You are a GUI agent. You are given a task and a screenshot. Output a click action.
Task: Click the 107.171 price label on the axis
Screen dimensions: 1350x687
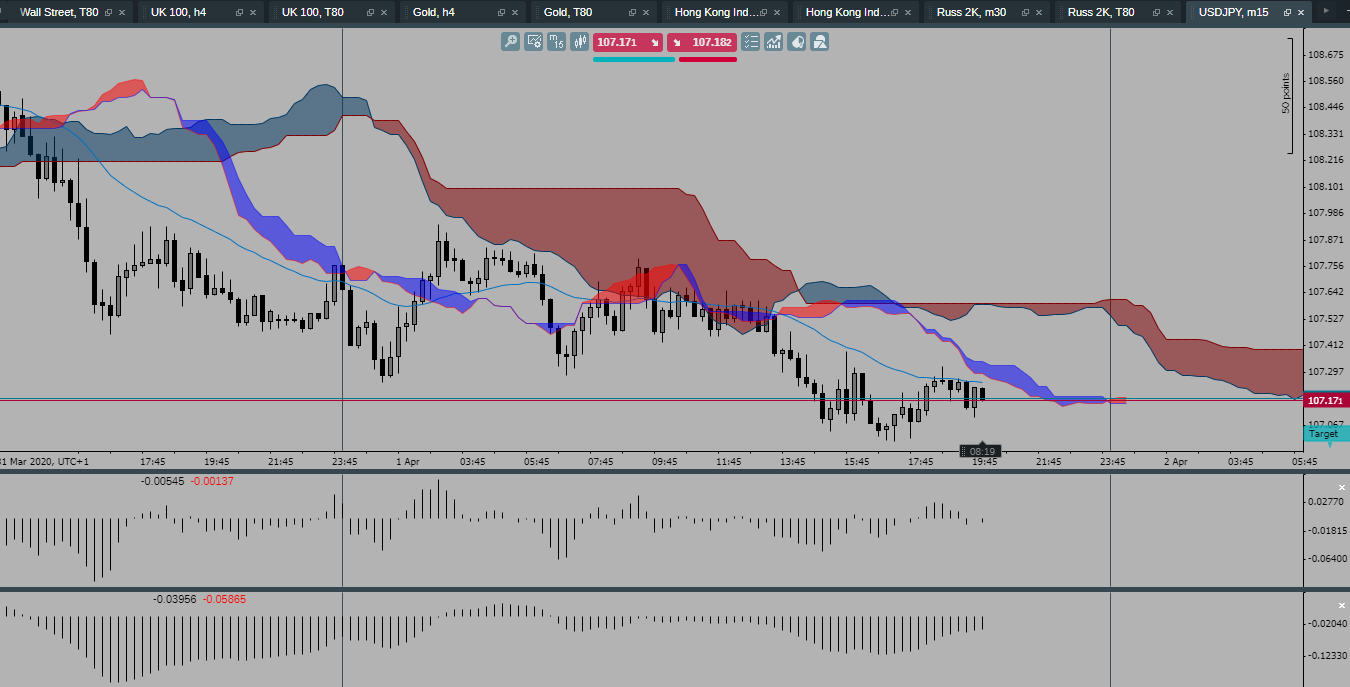1327,399
